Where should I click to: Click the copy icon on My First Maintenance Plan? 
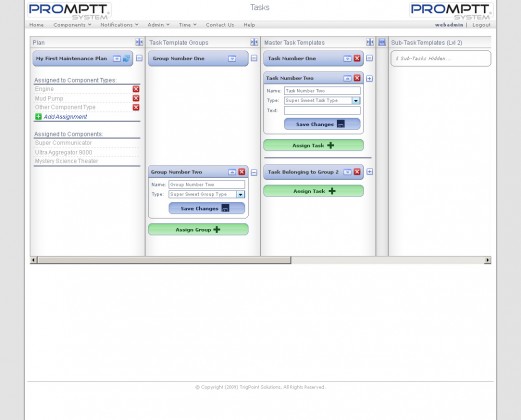tap(126, 59)
